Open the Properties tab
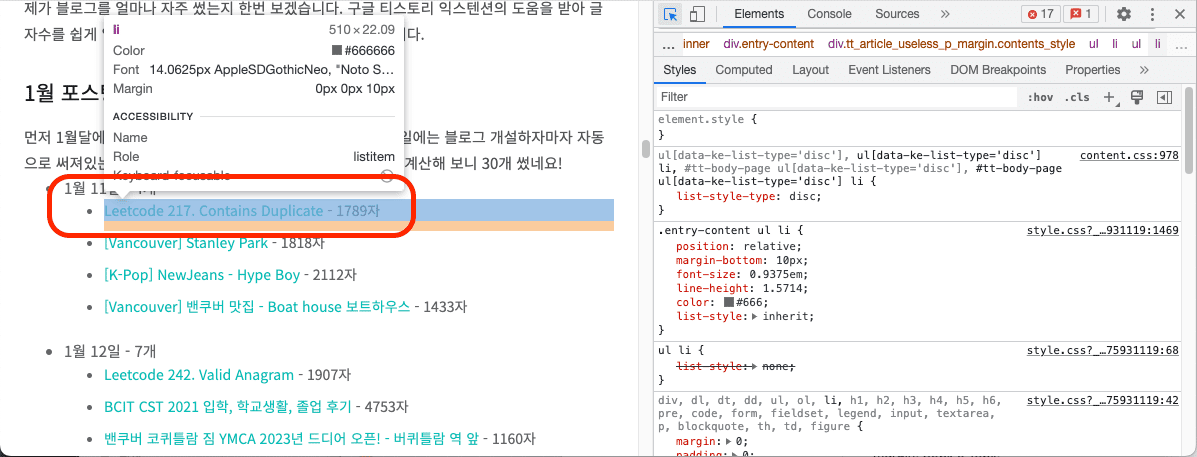1197x457 pixels. click(1092, 69)
